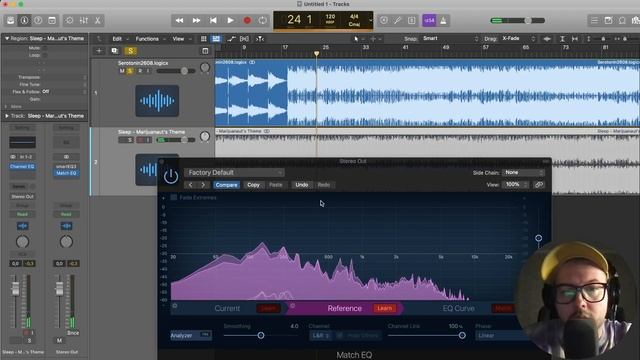Click the red Record button

pos(247,20)
